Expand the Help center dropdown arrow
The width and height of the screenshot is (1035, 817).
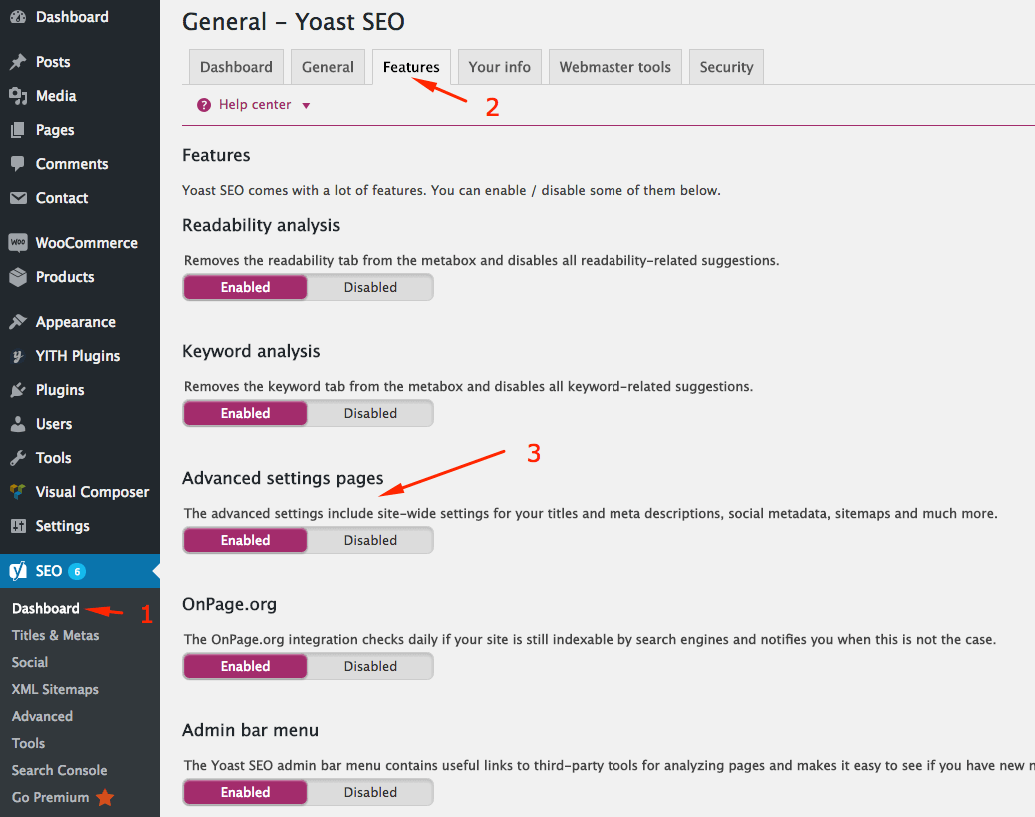pos(306,106)
